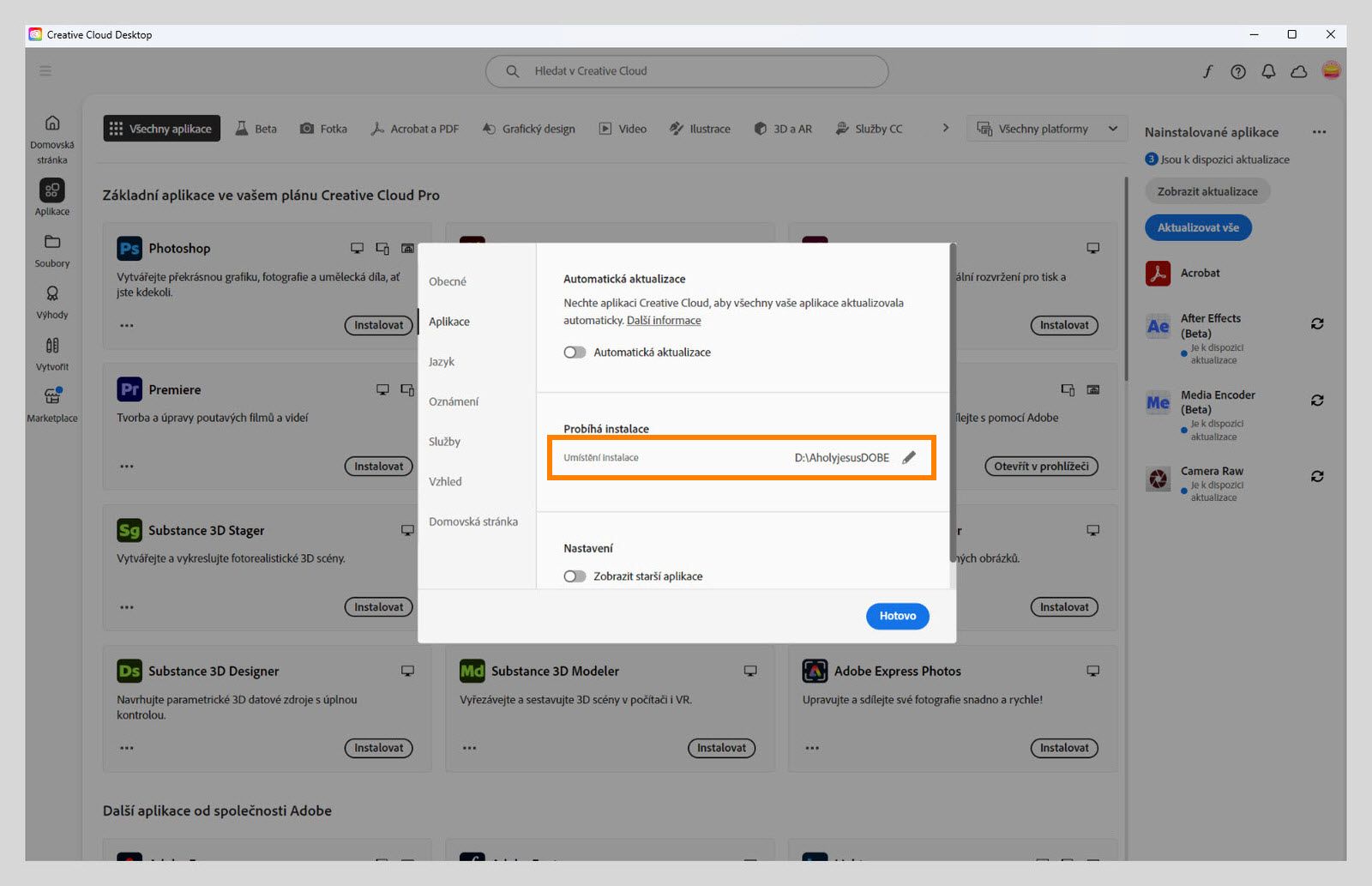The height and width of the screenshot is (886, 1372).
Task: Open Soubory in the left sidebar
Action: click(52, 251)
